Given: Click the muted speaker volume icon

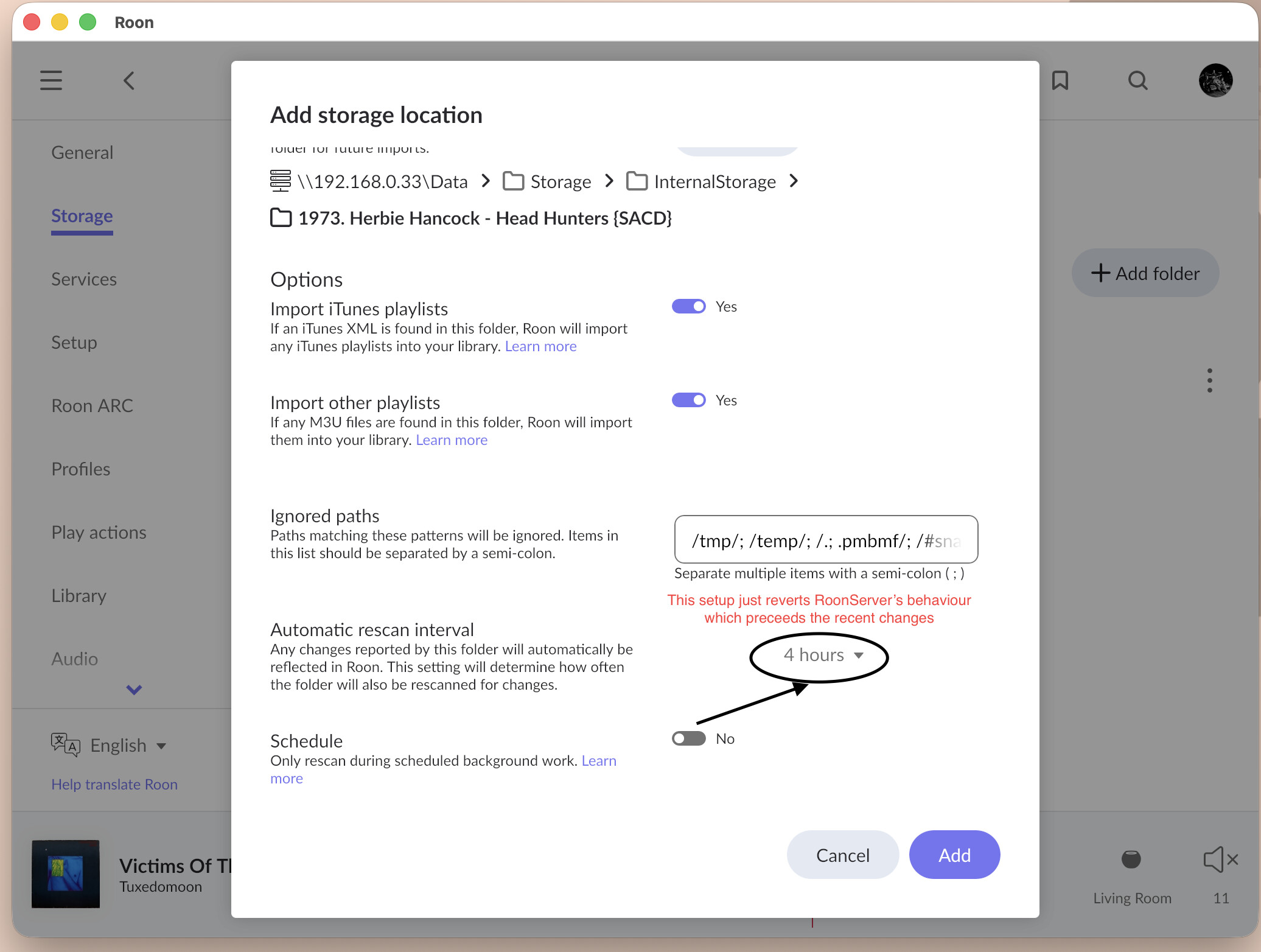Looking at the screenshot, I should (1220, 859).
